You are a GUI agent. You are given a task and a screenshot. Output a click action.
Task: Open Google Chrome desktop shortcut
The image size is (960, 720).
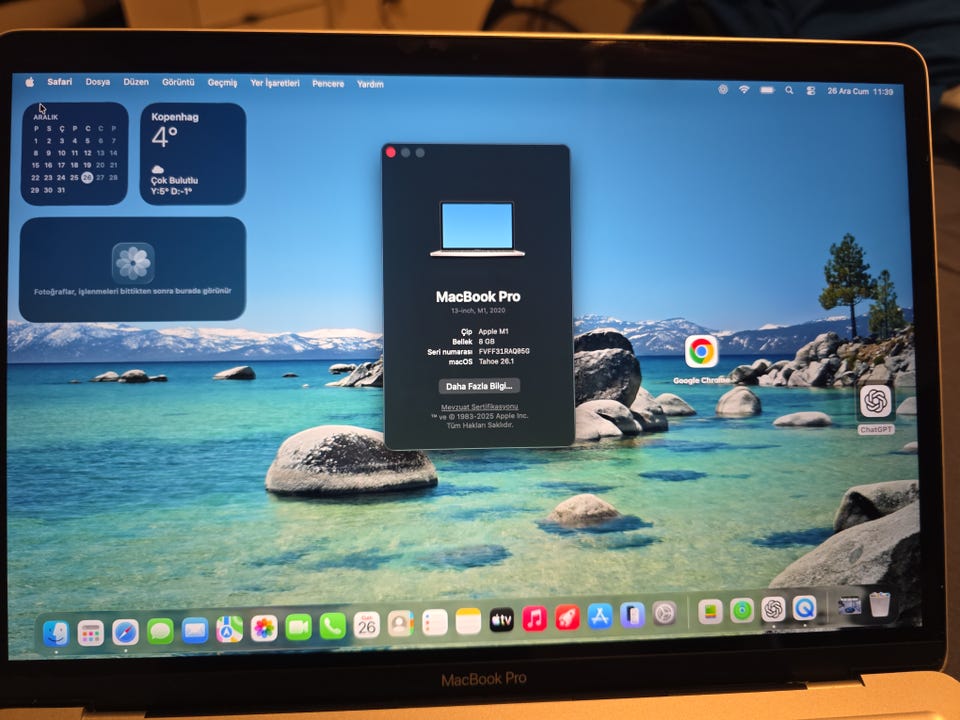[701, 352]
